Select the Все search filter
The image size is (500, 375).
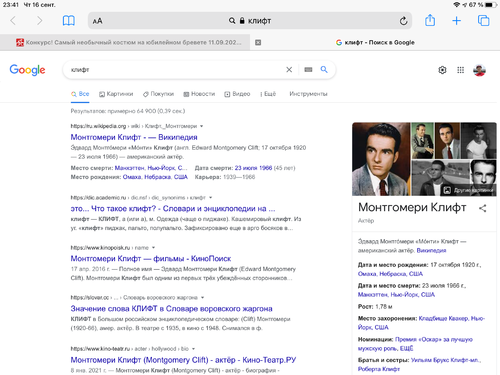(80, 94)
